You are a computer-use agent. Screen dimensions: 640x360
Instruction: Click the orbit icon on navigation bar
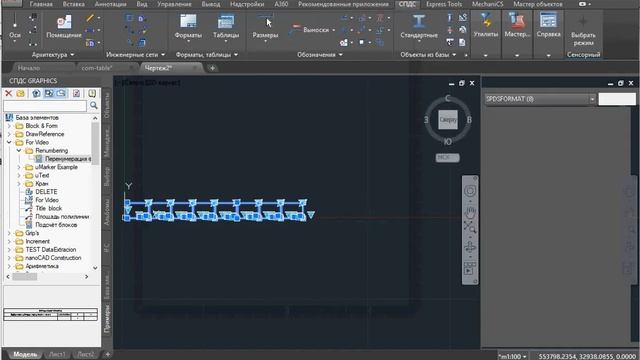470,247
